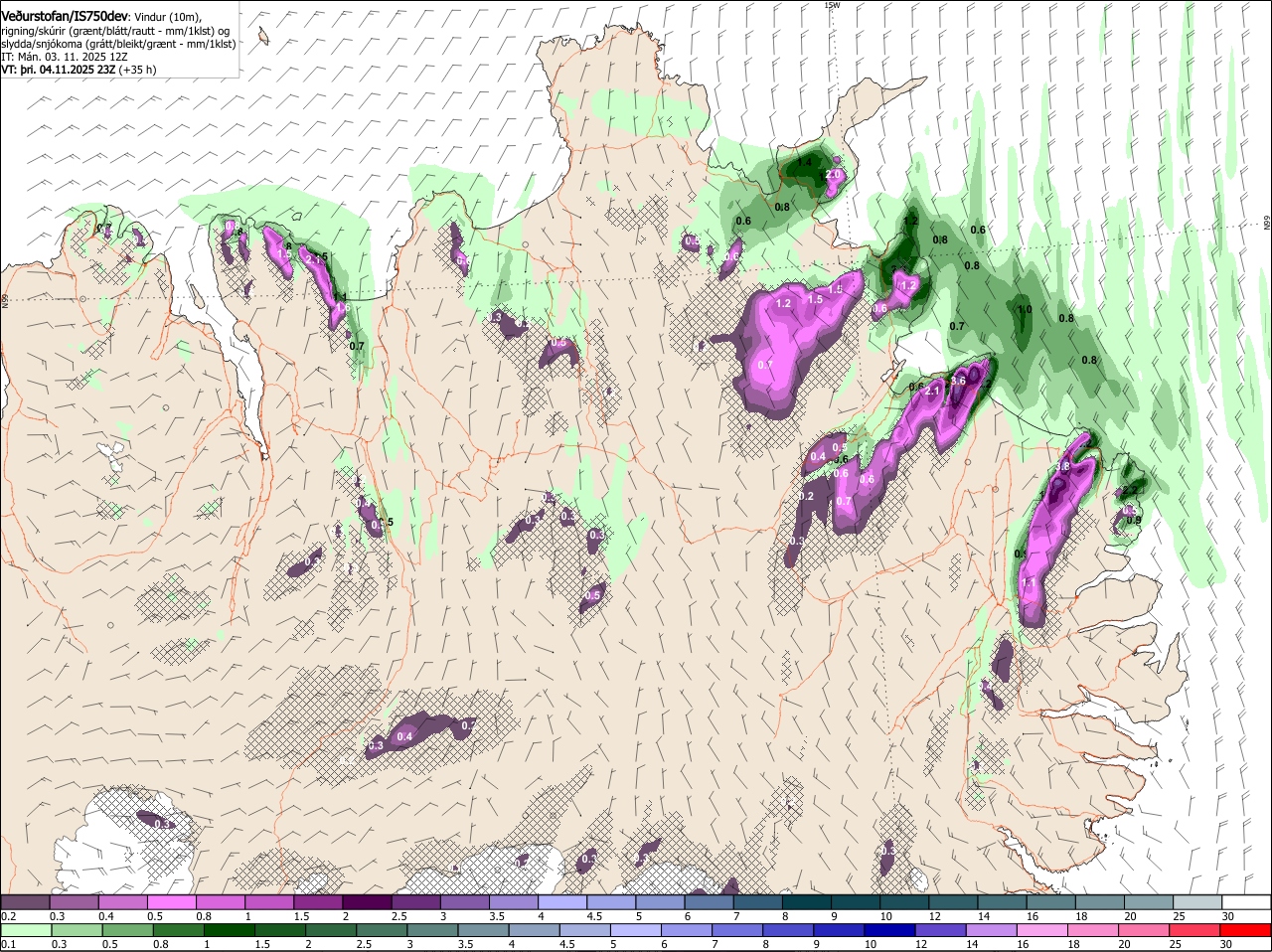Screen dimensions: 1272x952
Task: Click the 1.0 value in the green rain area
Action: pos(1026,309)
